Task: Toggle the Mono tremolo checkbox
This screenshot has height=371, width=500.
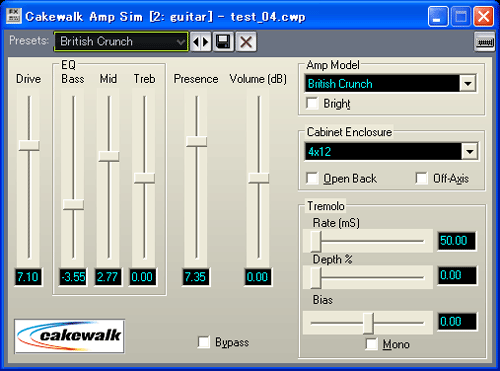Action: (x=371, y=344)
